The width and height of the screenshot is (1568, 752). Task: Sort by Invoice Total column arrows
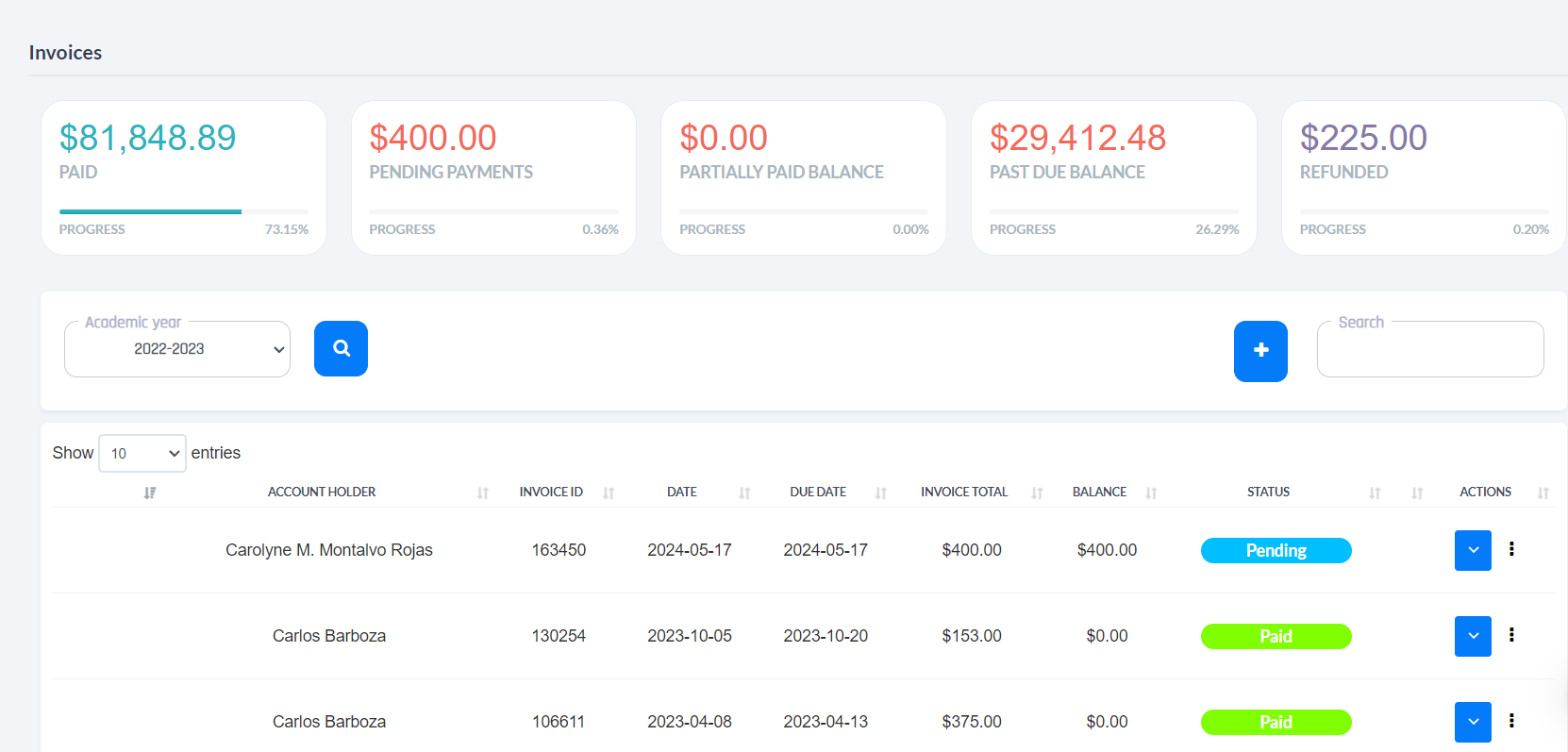[x=1037, y=493]
